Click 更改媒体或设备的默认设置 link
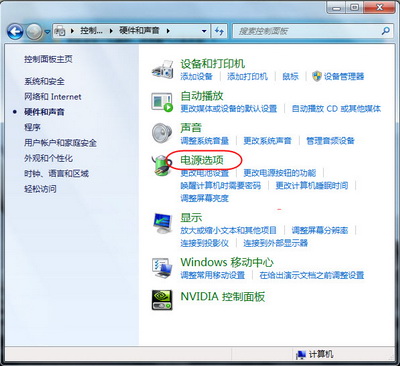Image resolution: width=400 pixels, height=366 pixels. (229, 108)
